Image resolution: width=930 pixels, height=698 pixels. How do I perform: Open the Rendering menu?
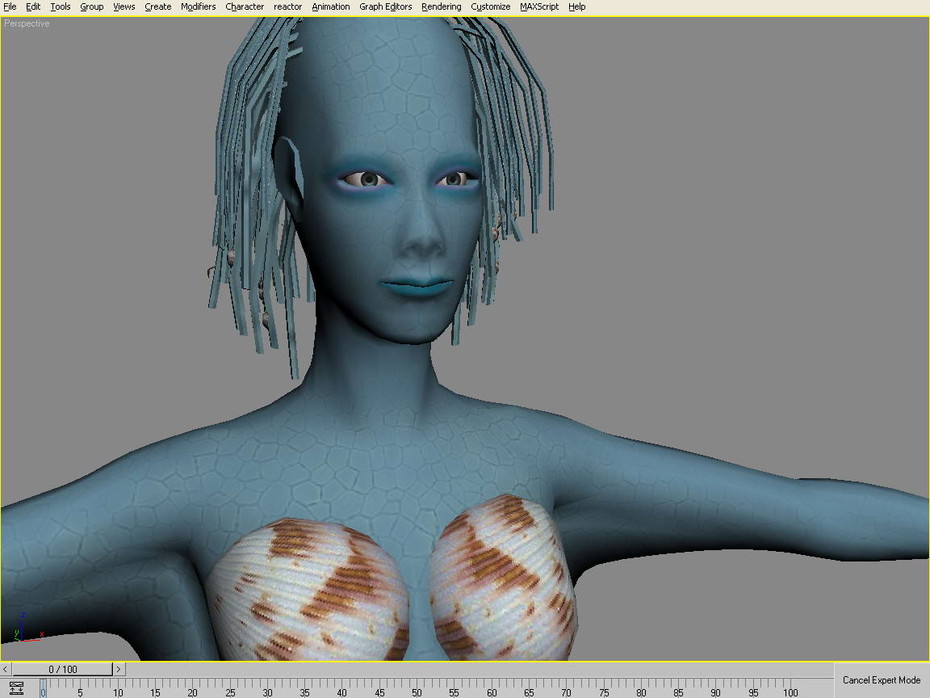coord(441,7)
